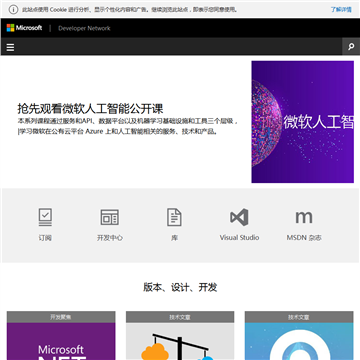Open the 订阅 subscriptions icon
The width and height of the screenshot is (360, 360).
[x=45, y=217]
